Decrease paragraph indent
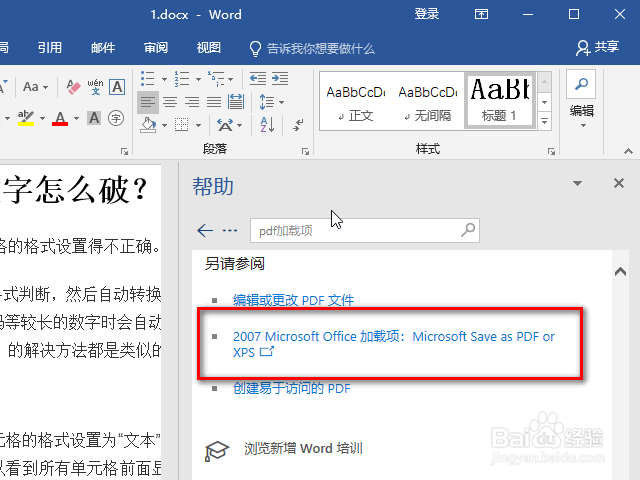This screenshot has width=640, height=480. pos(258,78)
